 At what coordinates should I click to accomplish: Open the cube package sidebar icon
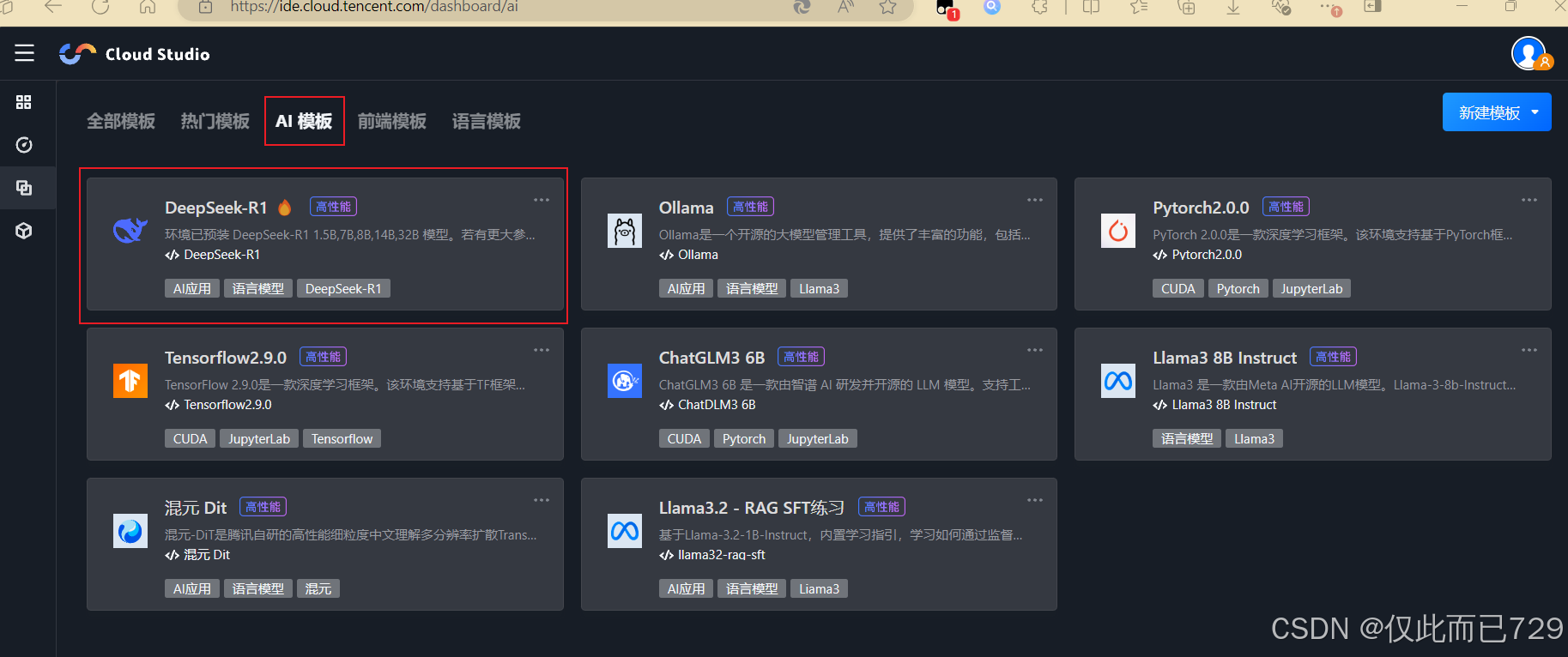24,231
